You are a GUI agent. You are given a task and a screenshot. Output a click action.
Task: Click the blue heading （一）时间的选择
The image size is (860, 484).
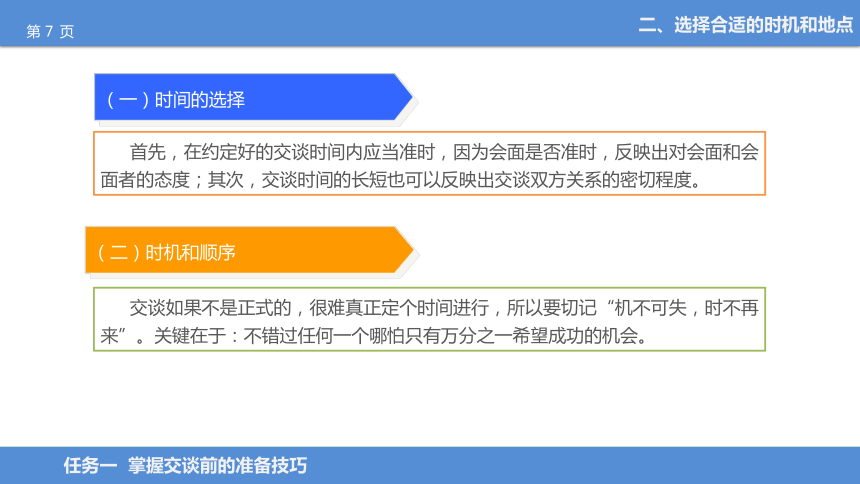[253, 97]
